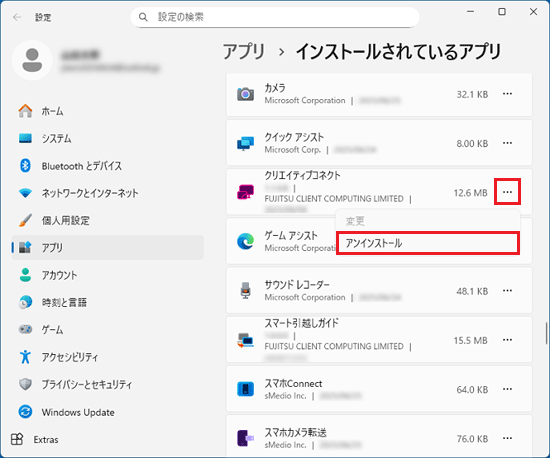Screen dimensions: 550x458
Task: Open プライバシーとセキュリティ settings
Action: 108,384
